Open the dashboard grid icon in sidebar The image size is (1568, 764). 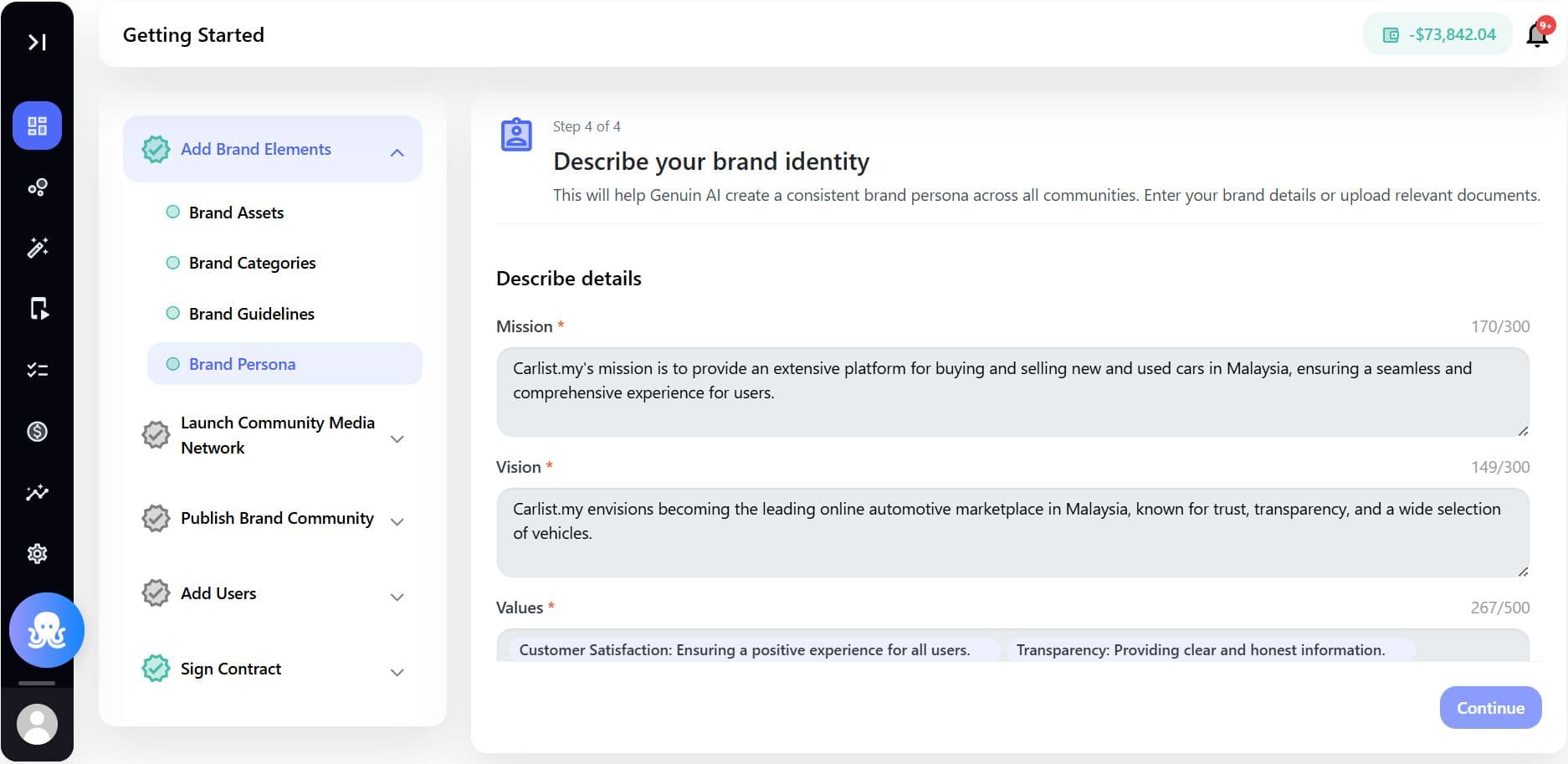pos(37,126)
